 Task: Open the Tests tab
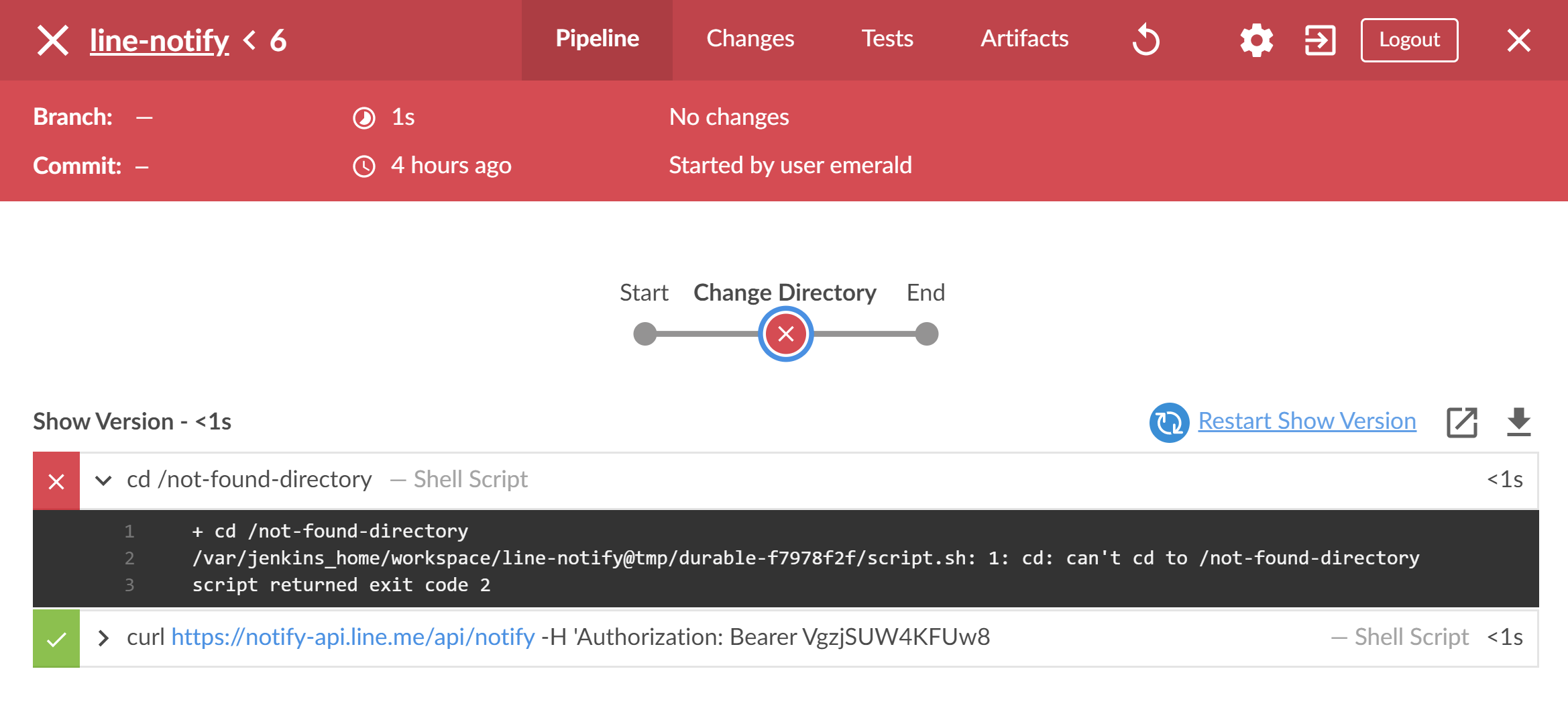(x=887, y=39)
